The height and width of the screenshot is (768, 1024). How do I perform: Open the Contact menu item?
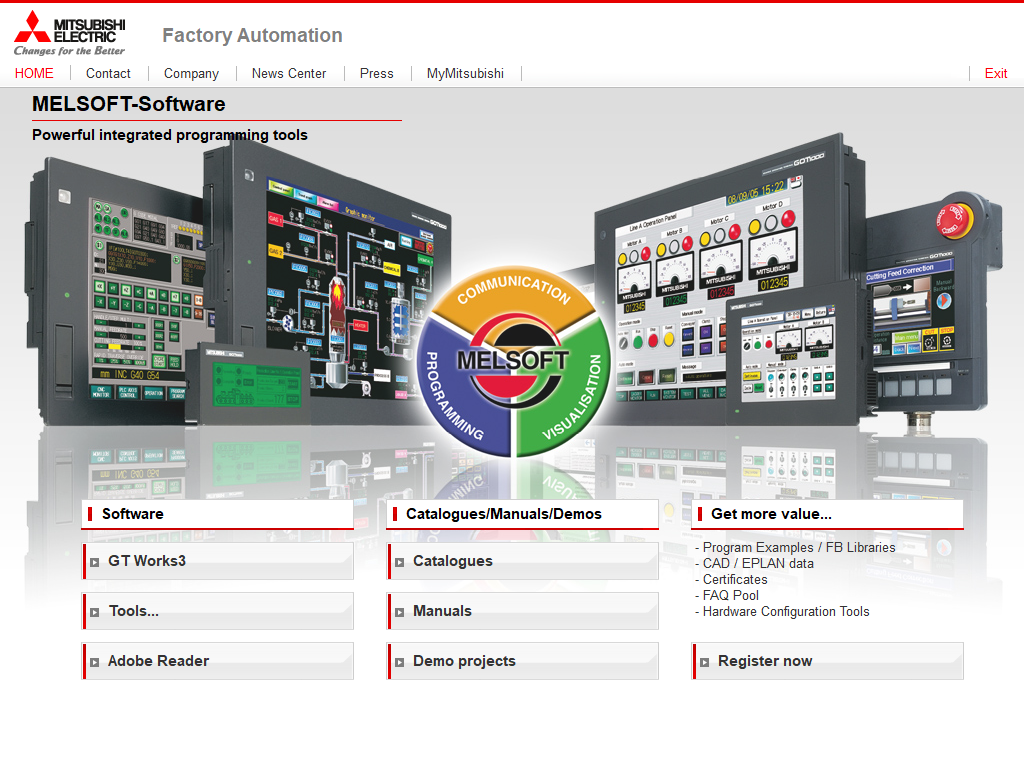click(x=108, y=73)
